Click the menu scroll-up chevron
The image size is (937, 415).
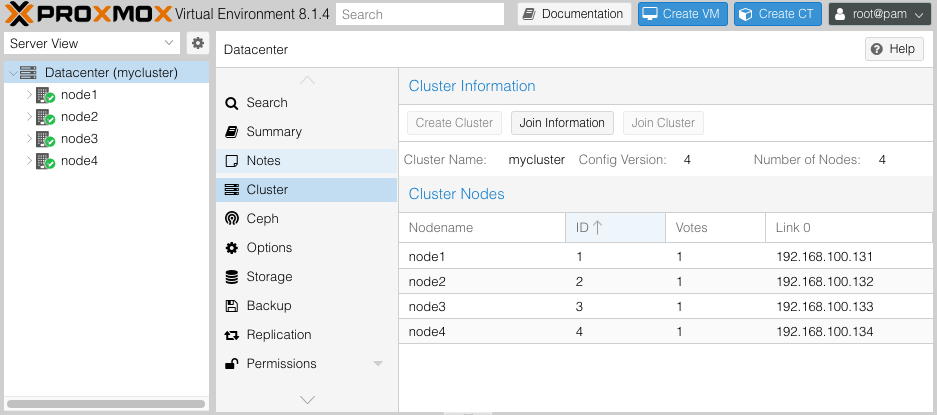[x=307, y=80]
